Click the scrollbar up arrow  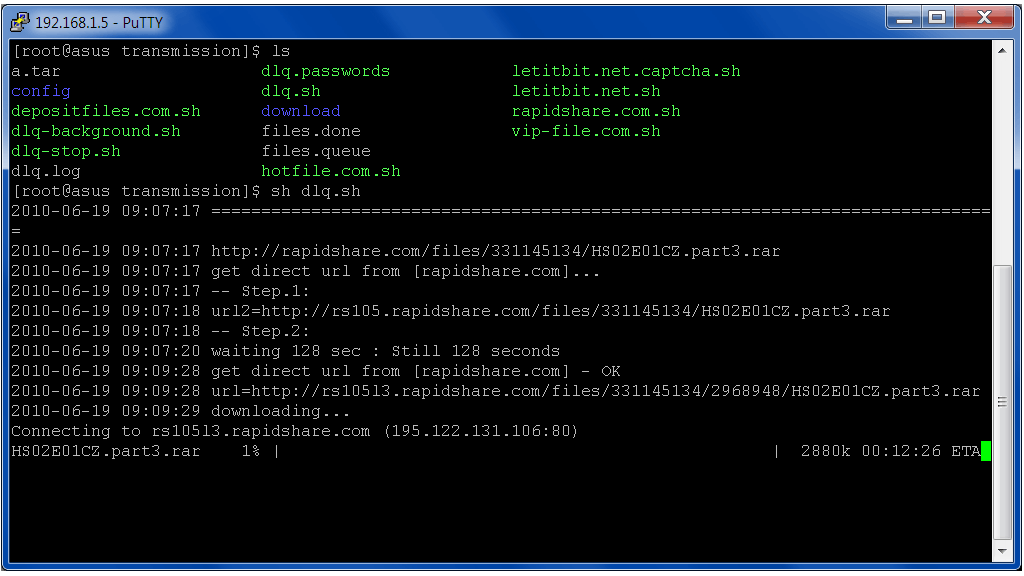pyautogui.click(x=1003, y=51)
